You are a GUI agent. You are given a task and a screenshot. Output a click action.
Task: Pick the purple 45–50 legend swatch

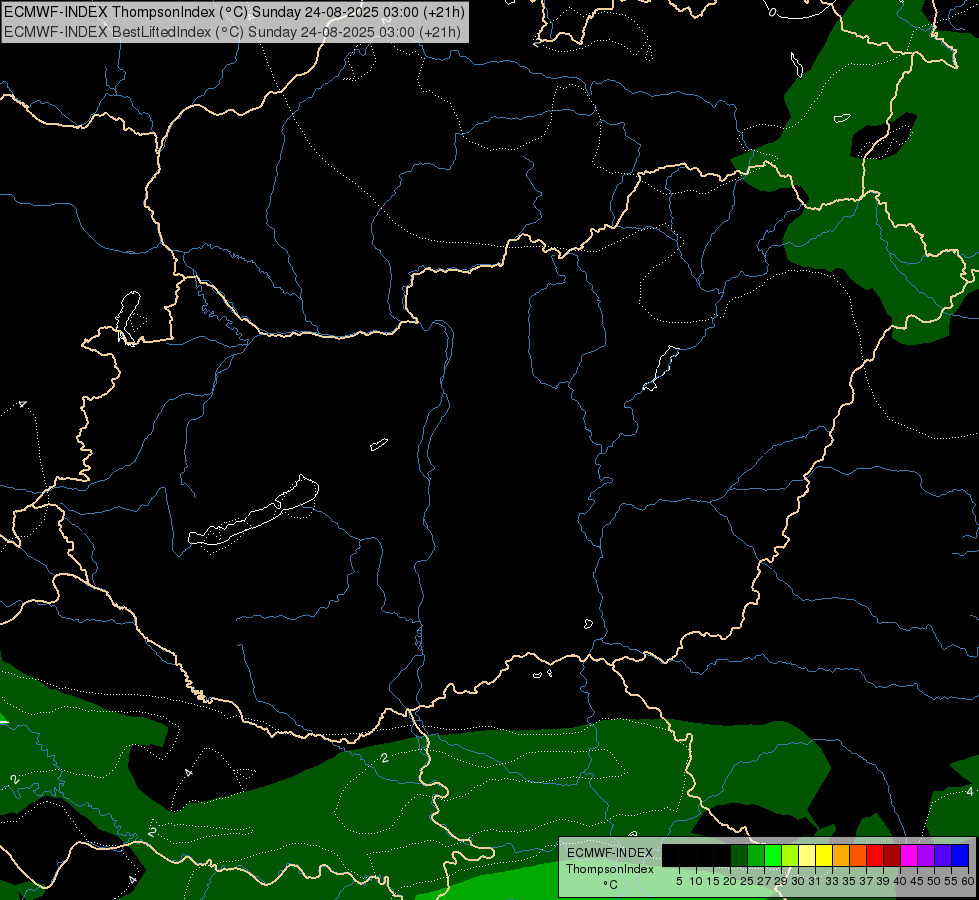coord(926,855)
